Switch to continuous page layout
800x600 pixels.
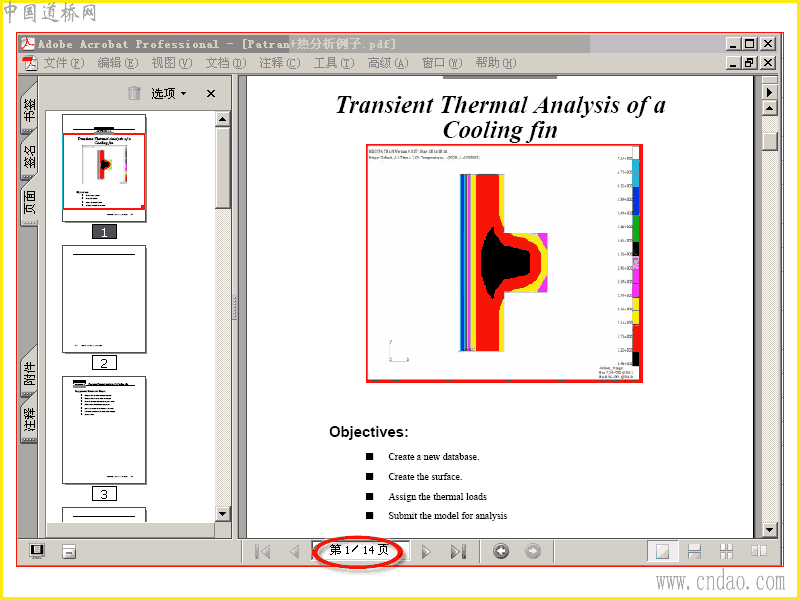[694, 551]
